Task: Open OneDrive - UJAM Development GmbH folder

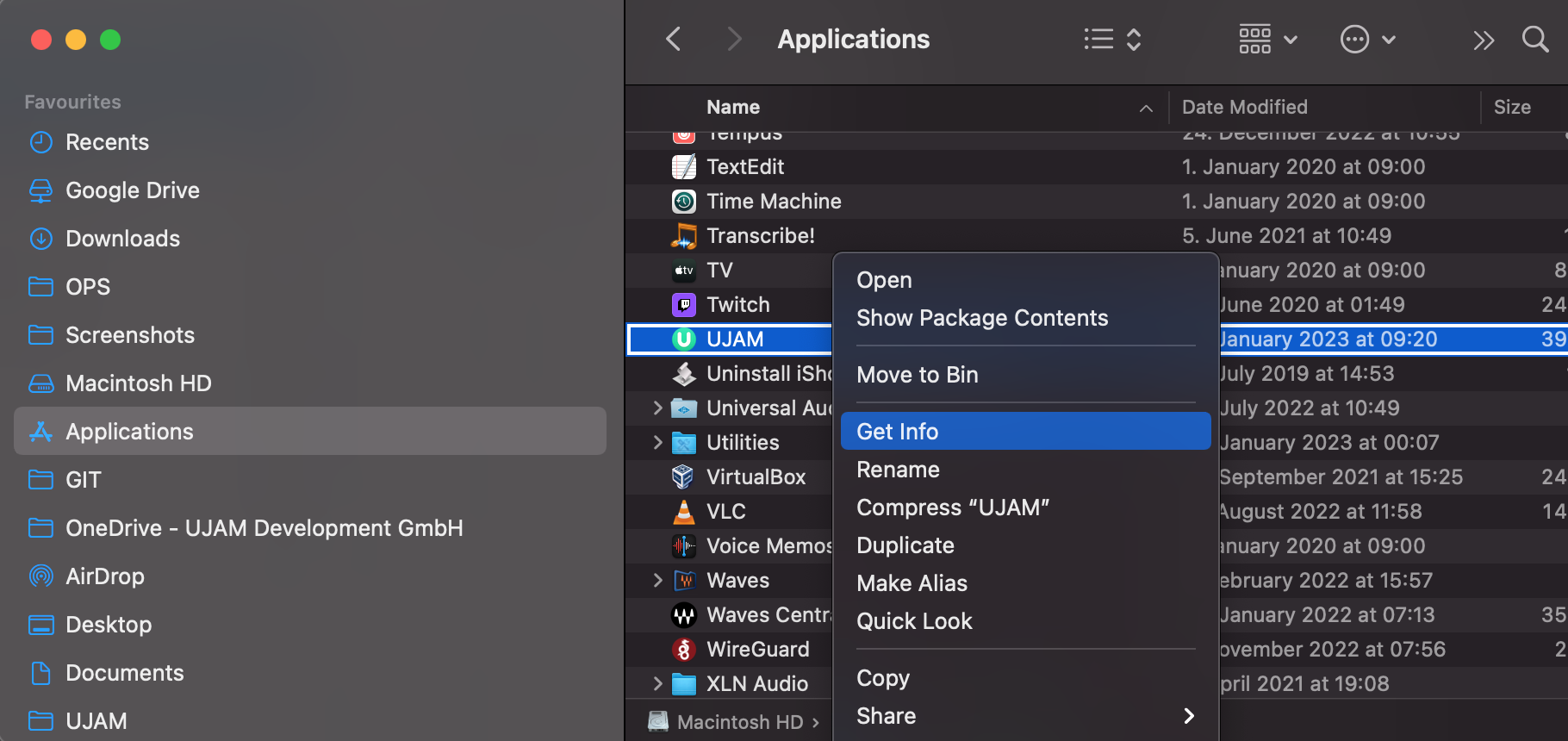Action: pos(310,528)
